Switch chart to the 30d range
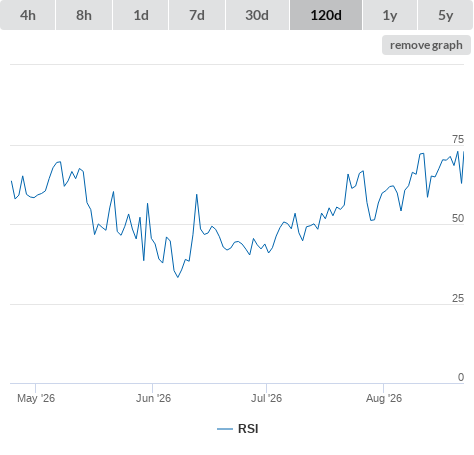474x455 pixels. tap(257, 15)
